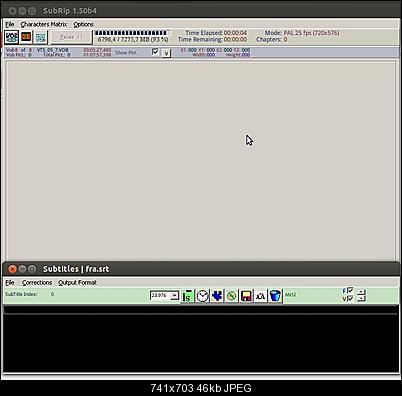The height and width of the screenshot is (396, 402).
Task: Open the 23.976 frame rate dropdown
Action: [x=174, y=295]
